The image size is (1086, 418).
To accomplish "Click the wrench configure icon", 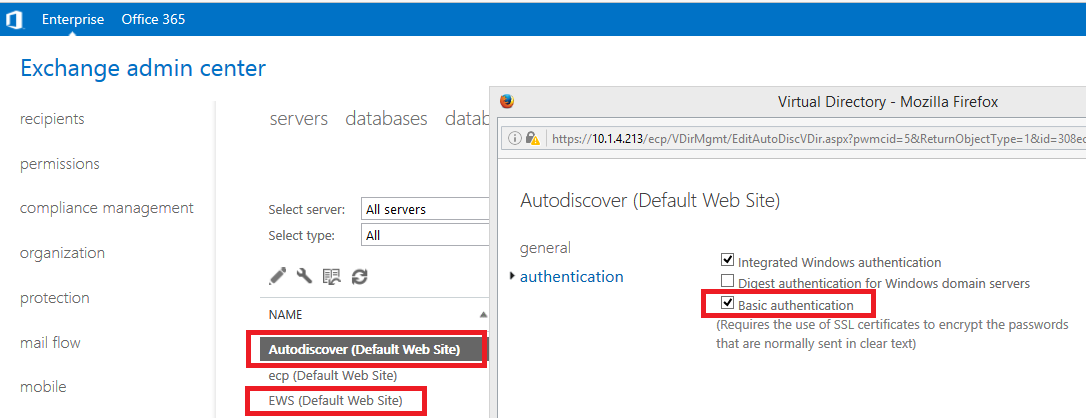I will point(305,276).
